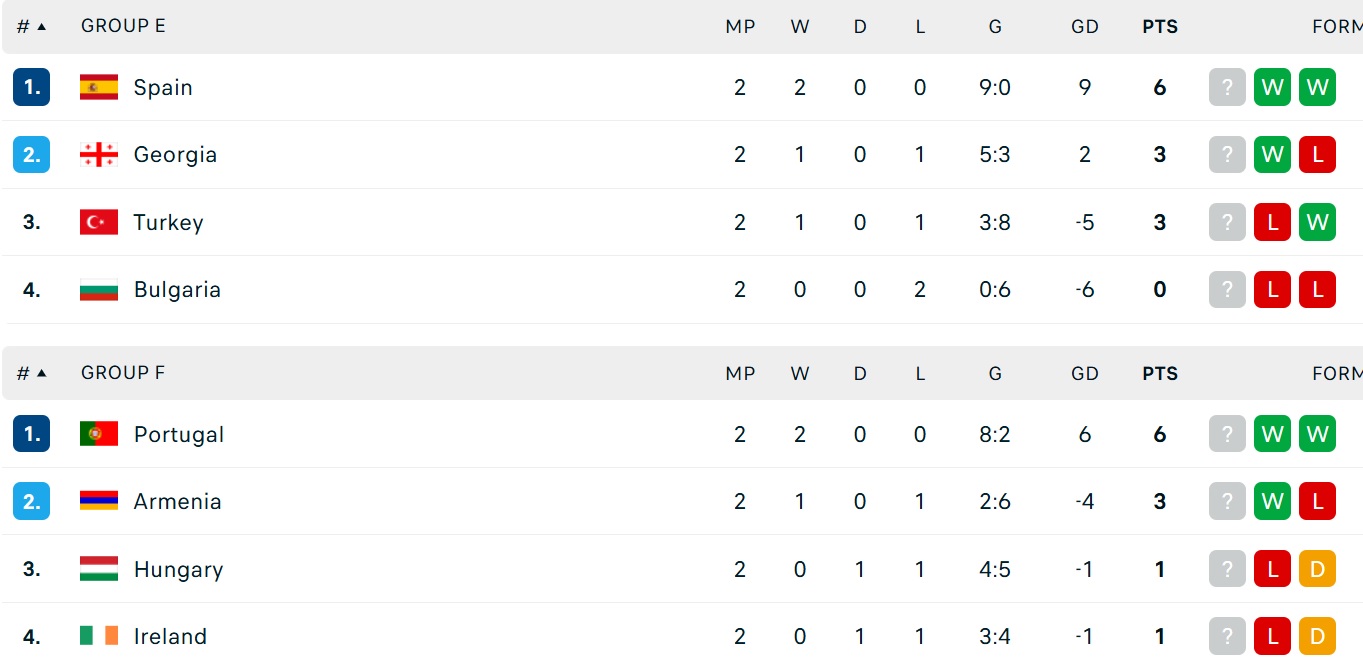Viewport: 1363px width, 667px height.
Task: Click the Ireland flag icon
Action: click(x=99, y=636)
